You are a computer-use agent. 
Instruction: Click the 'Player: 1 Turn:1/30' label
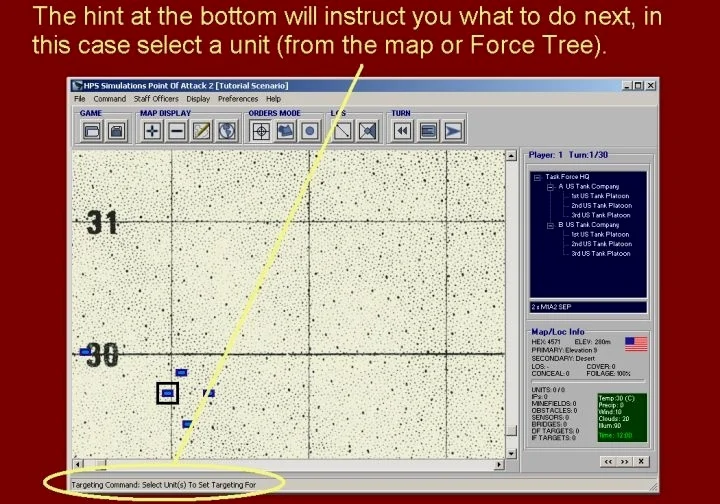point(568,155)
